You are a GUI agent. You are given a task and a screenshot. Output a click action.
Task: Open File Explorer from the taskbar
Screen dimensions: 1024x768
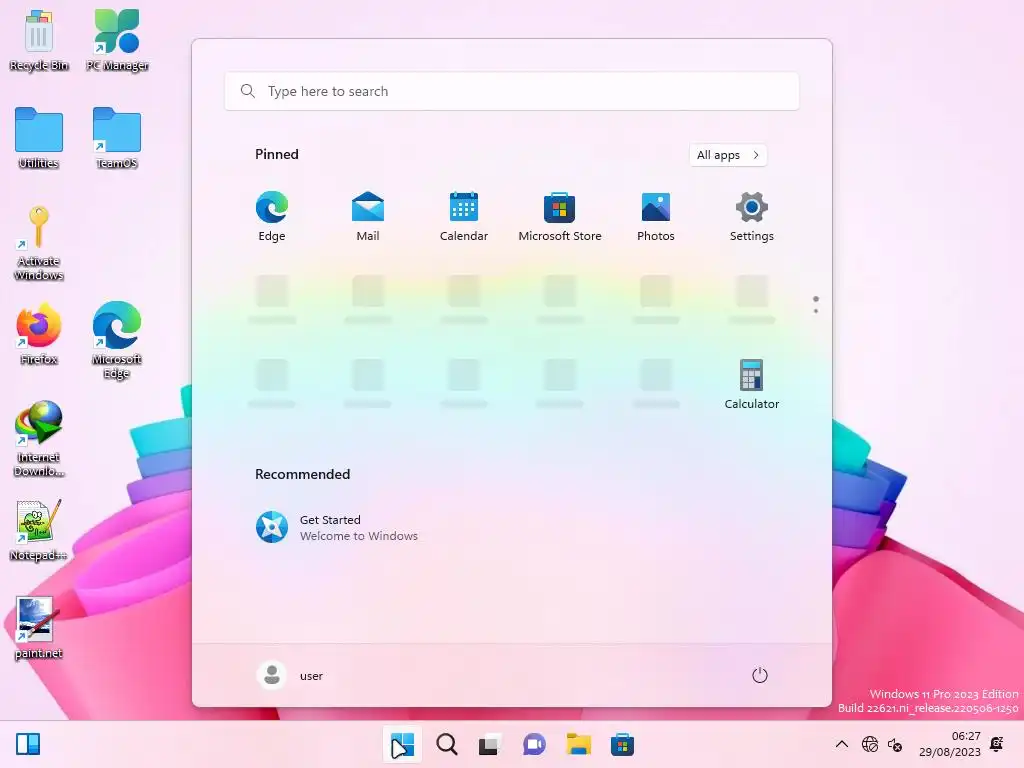click(x=579, y=744)
